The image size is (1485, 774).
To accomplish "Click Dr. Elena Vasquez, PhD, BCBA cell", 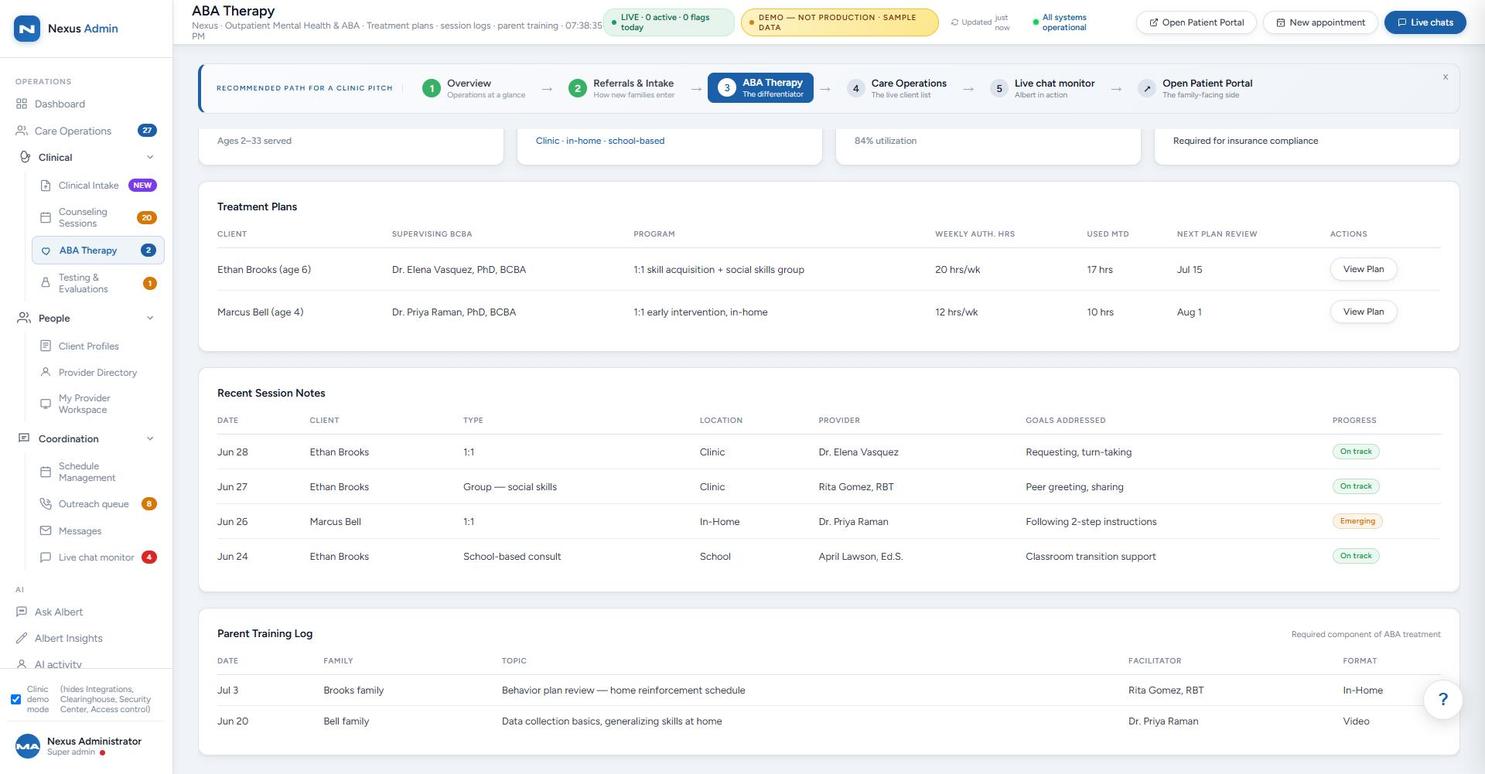I will click(x=459, y=270).
